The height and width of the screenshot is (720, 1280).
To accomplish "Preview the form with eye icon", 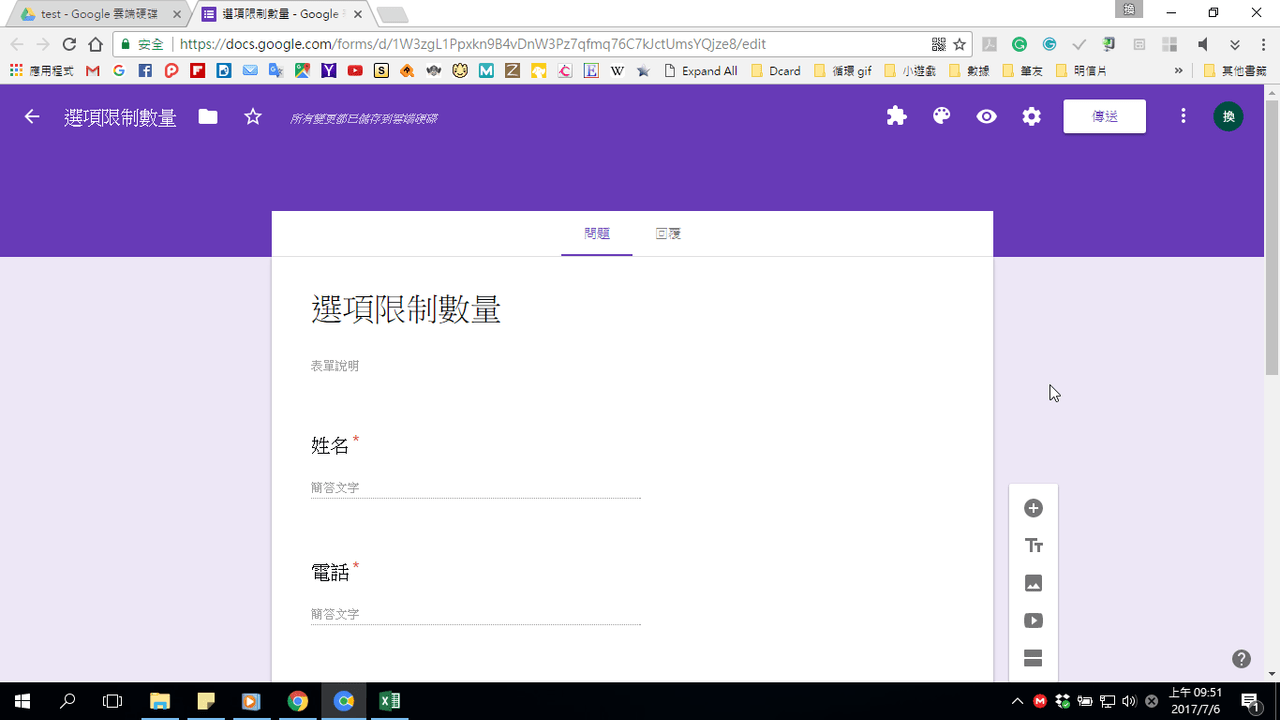I will pyautogui.click(x=987, y=116).
